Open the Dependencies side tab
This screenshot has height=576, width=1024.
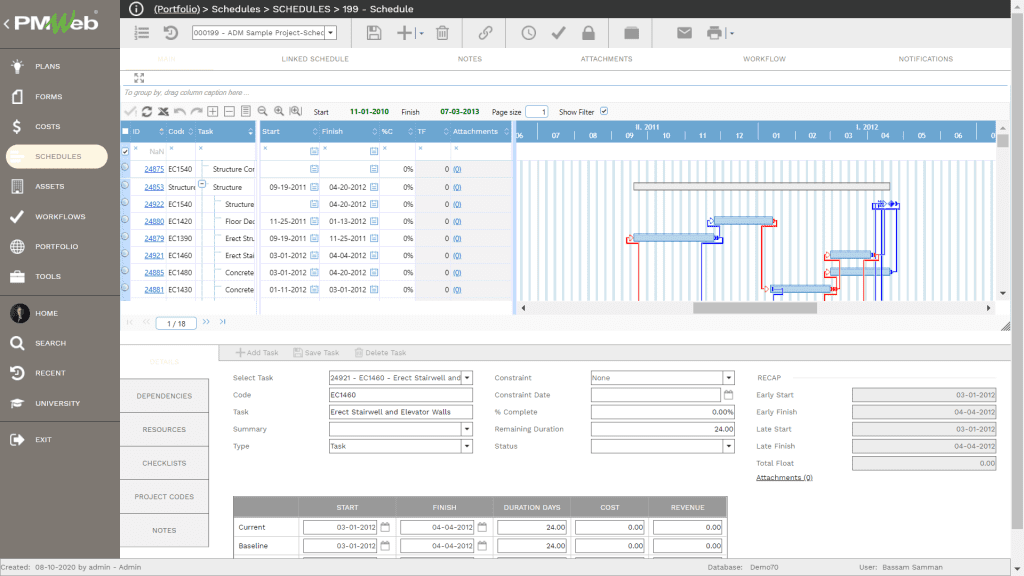click(x=165, y=396)
